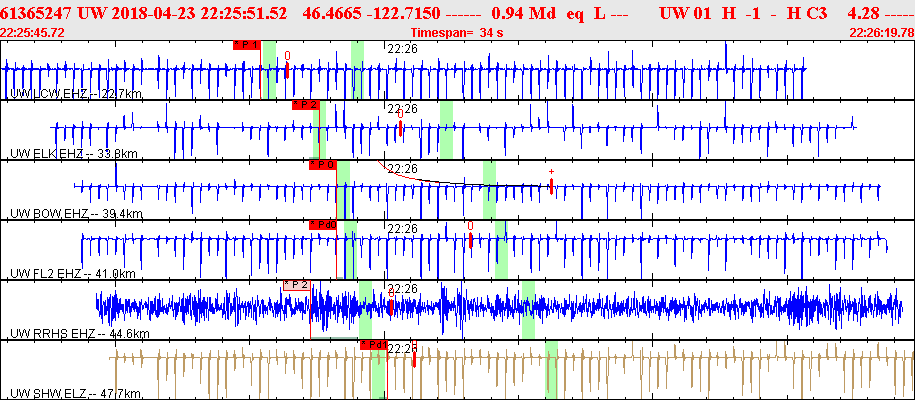Screen dimensions: 915x400
Task: Click the red amplitude marker on BOW trace
Action: tap(550, 186)
